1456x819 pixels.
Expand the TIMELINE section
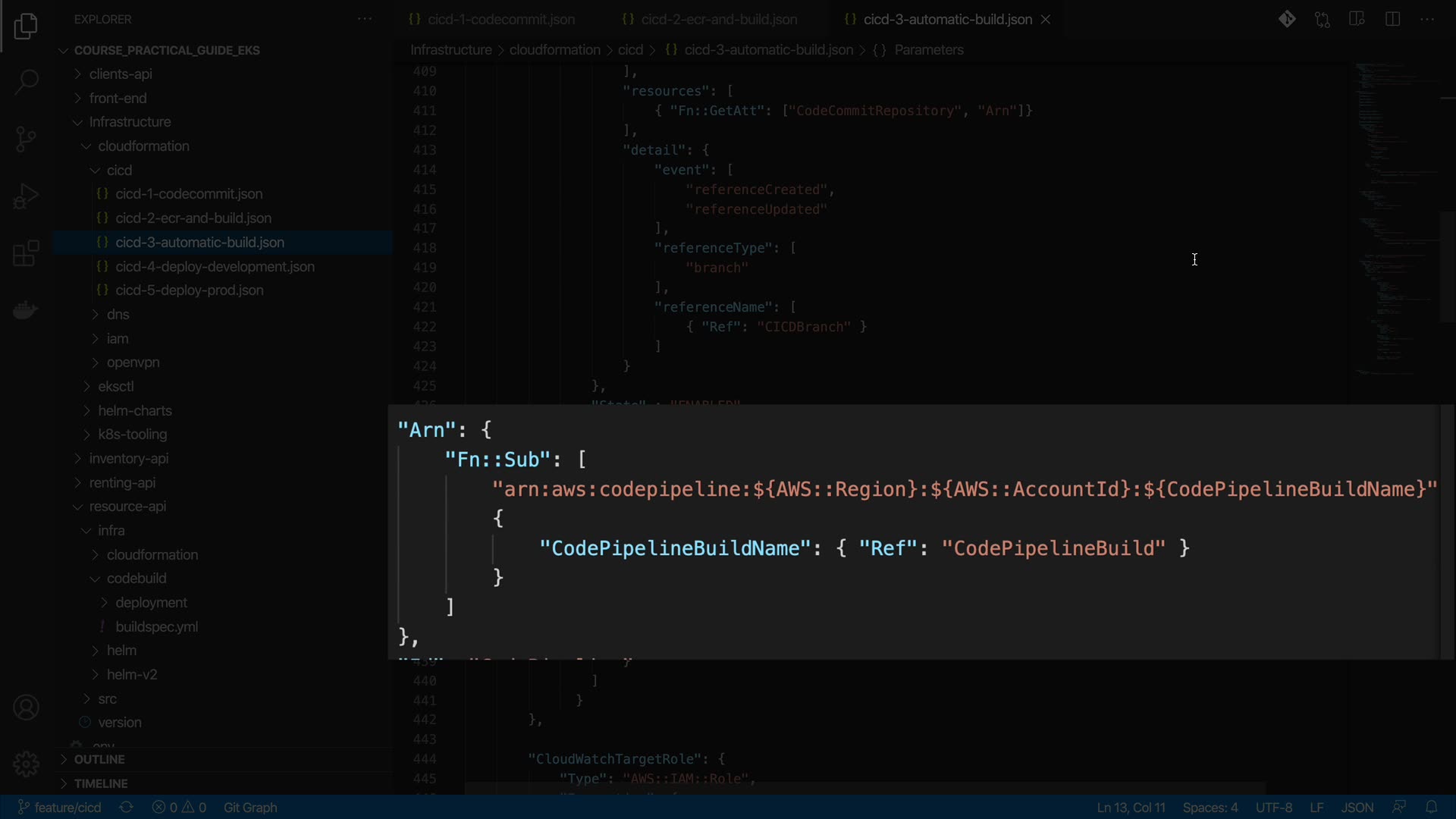pyautogui.click(x=101, y=783)
